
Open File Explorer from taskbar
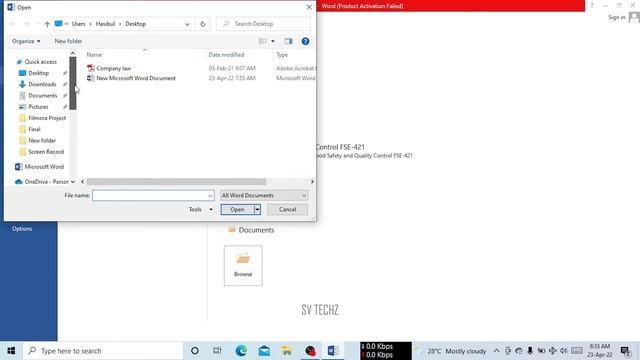[x=287, y=351]
